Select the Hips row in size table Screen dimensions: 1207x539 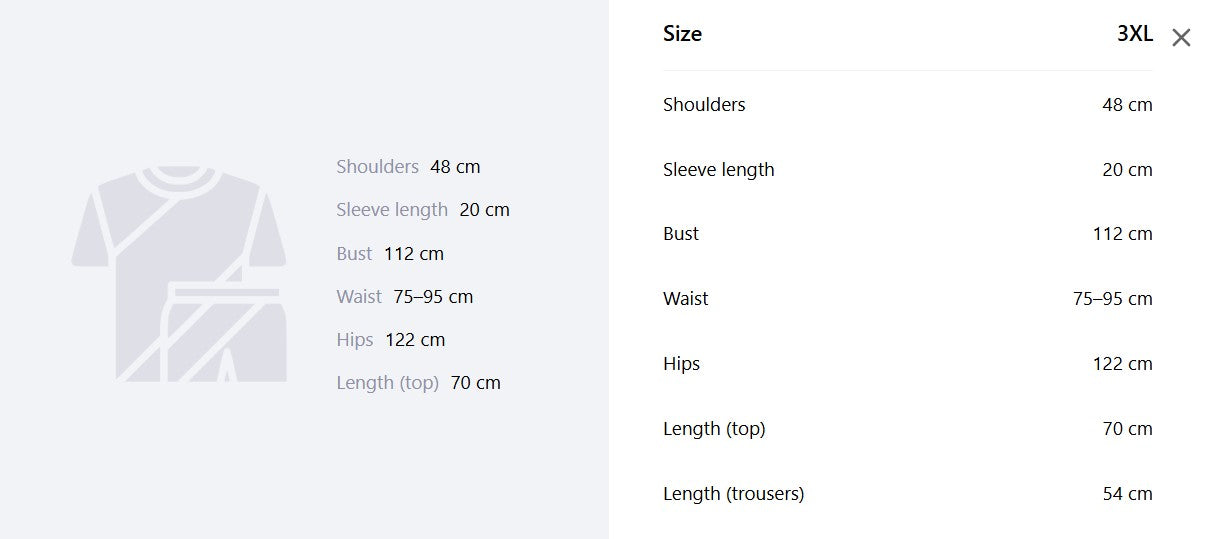[x=908, y=364]
